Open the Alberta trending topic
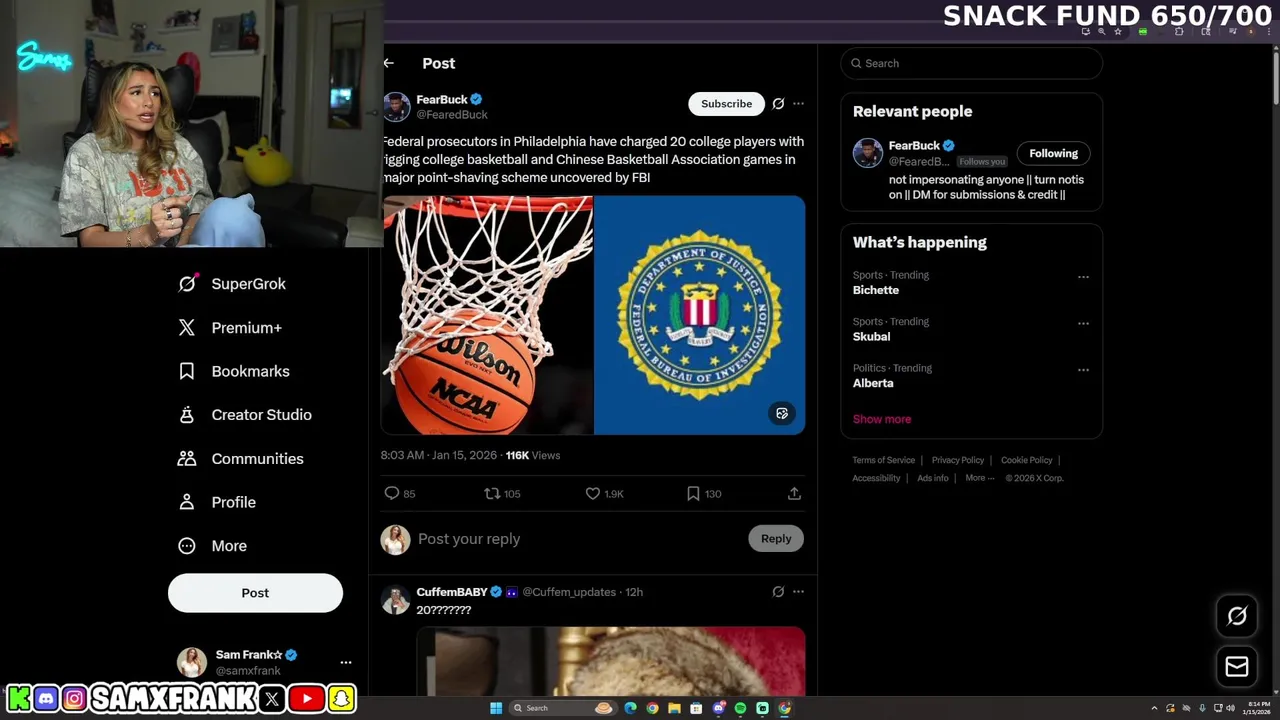Image resolution: width=1280 pixels, height=720 pixels. click(x=873, y=383)
